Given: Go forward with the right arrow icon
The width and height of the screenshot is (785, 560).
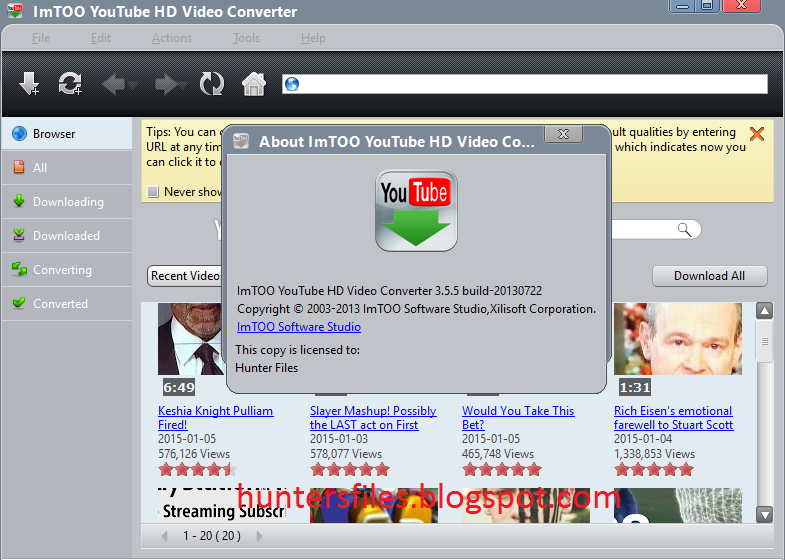Looking at the screenshot, I should 166,84.
